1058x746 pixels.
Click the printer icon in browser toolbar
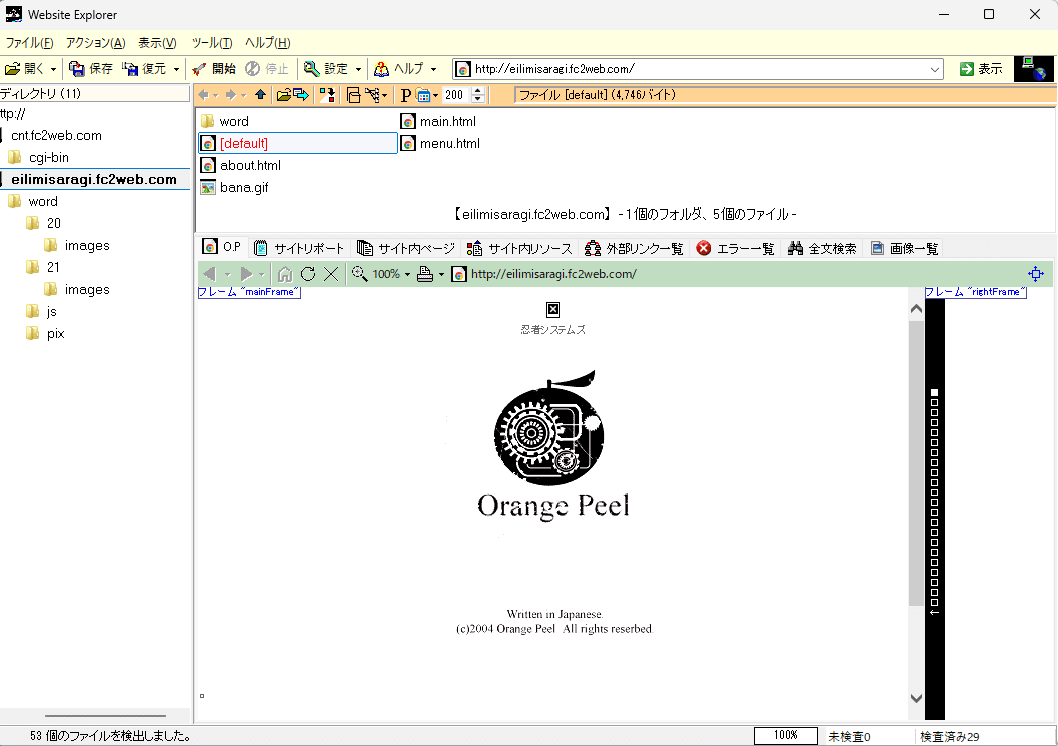(425, 274)
